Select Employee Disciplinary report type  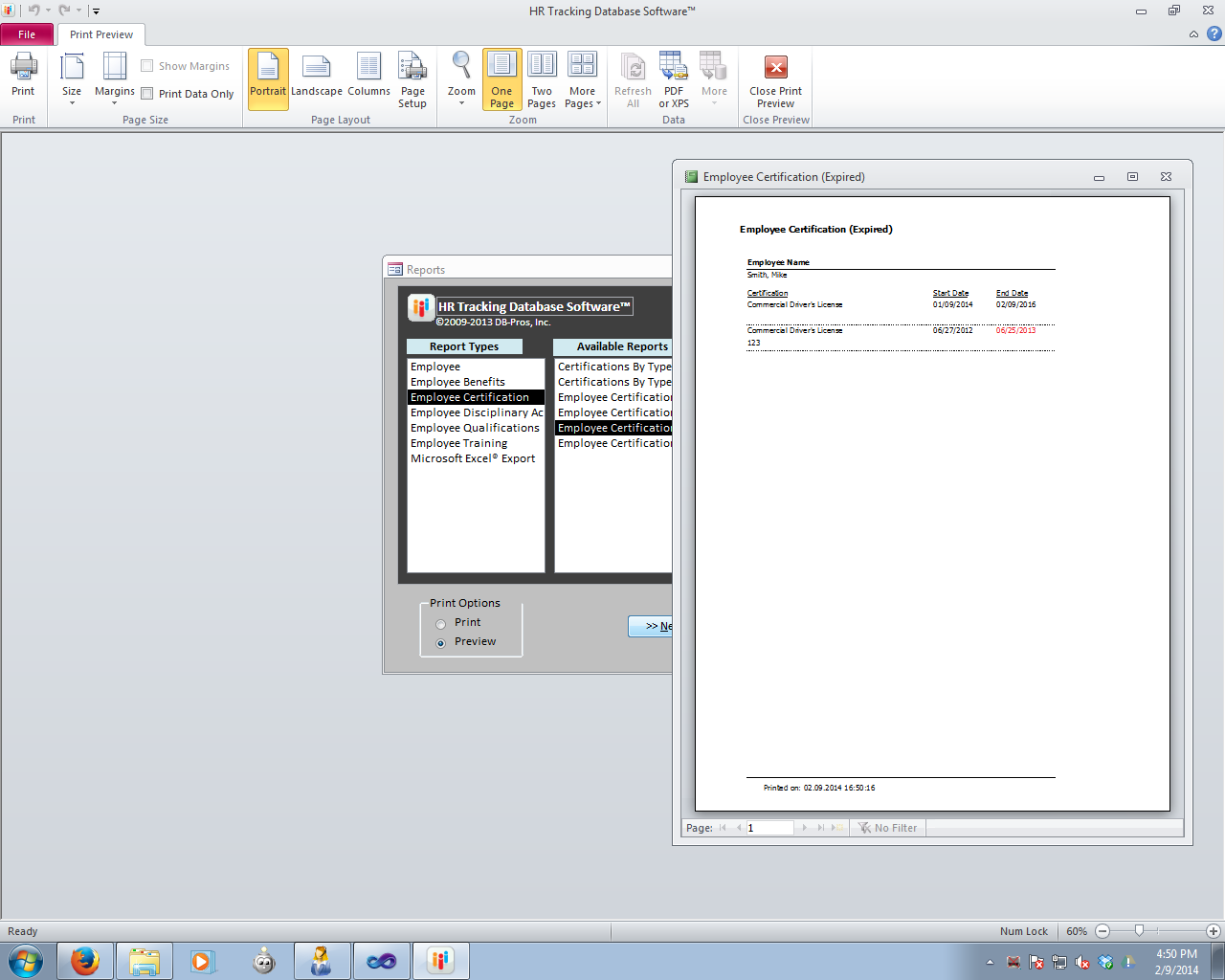pyautogui.click(x=476, y=412)
